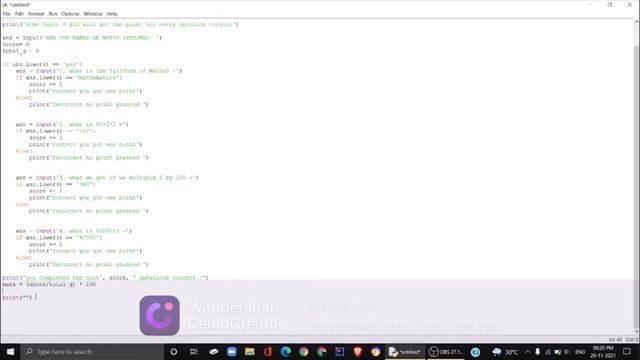
Task: Click the Ln/Col status bar indicator
Action: click(x=623, y=340)
